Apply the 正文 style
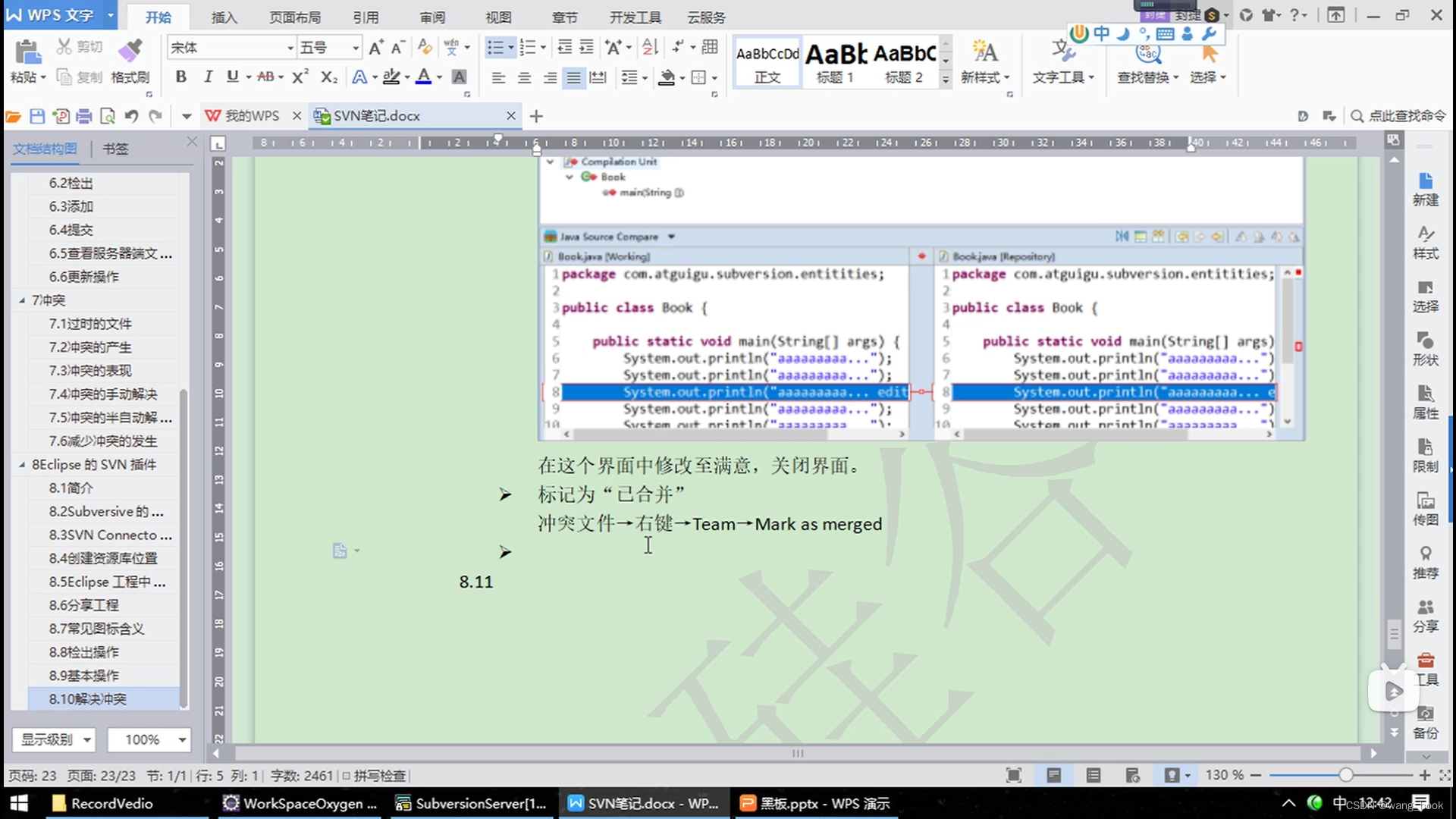Viewport: 1456px width, 819px height. tap(767, 63)
